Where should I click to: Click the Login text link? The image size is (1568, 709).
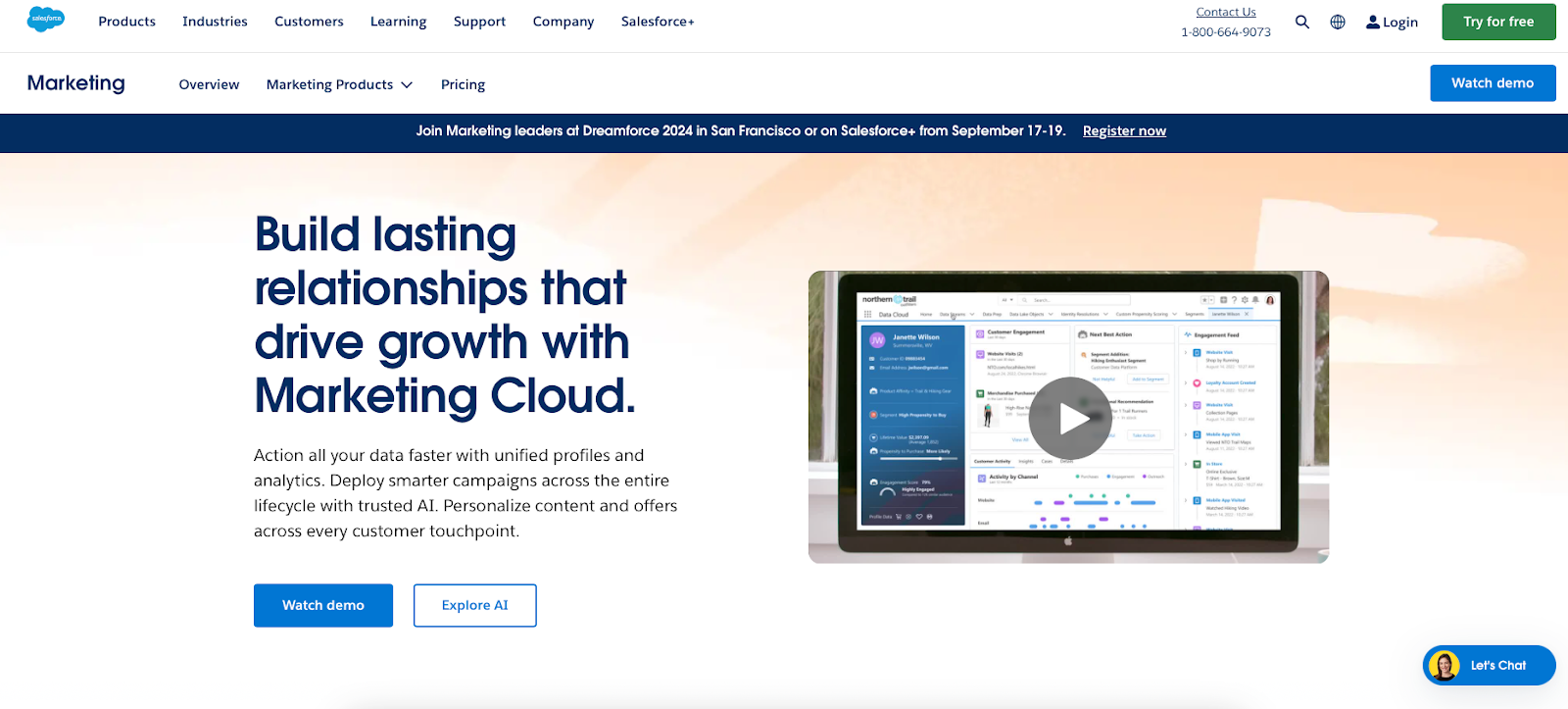point(1400,23)
